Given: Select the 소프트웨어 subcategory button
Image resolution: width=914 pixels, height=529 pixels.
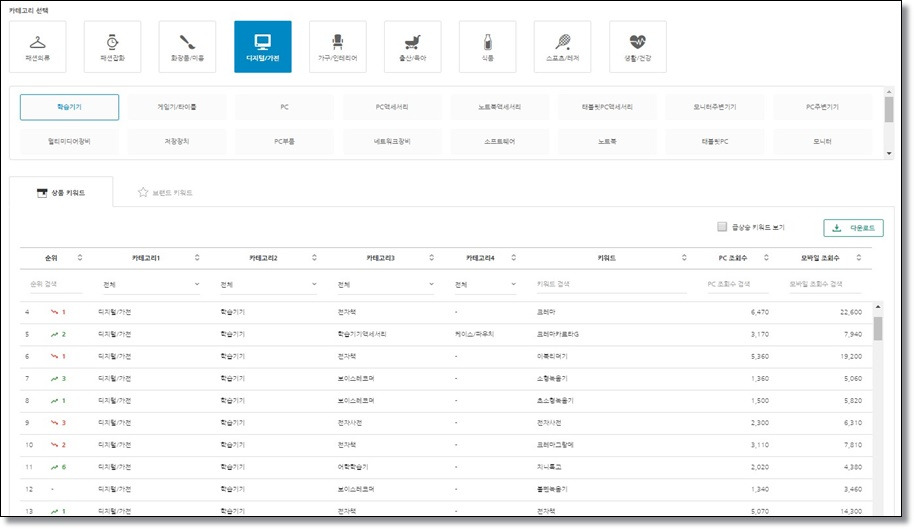Looking at the screenshot, I should pos(500,142).
